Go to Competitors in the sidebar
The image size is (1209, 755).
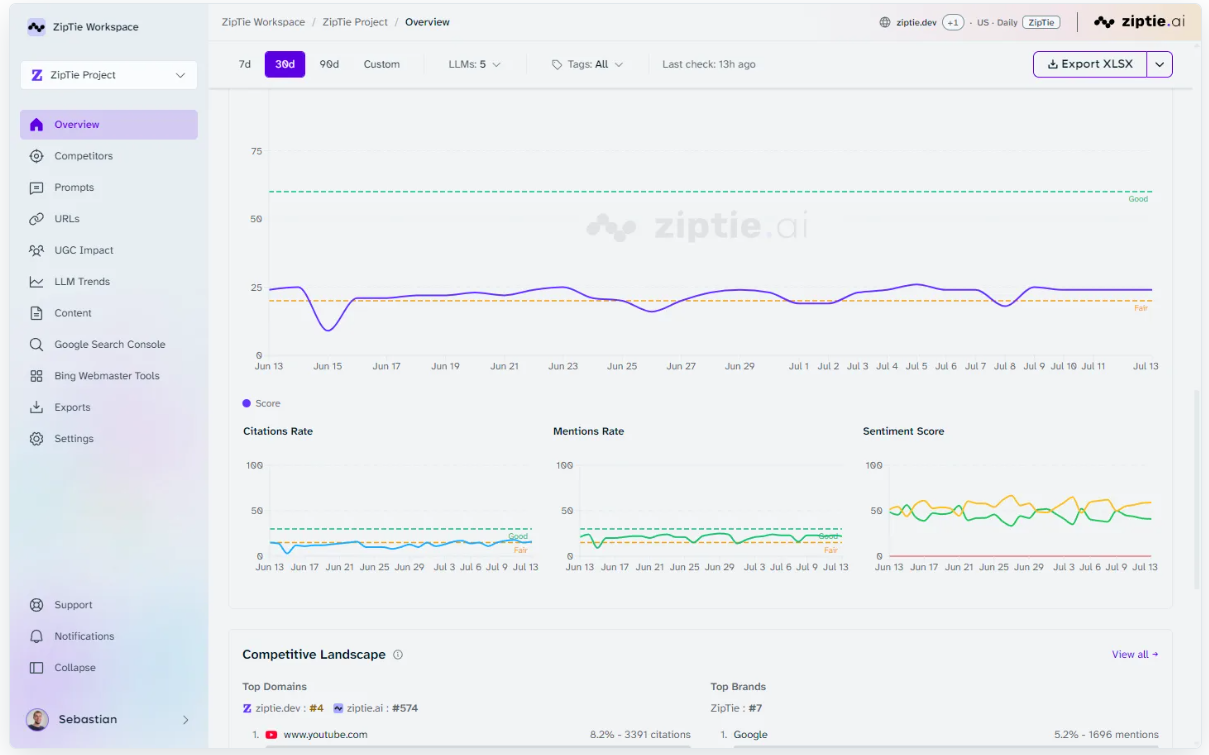(x=109, y=156)
